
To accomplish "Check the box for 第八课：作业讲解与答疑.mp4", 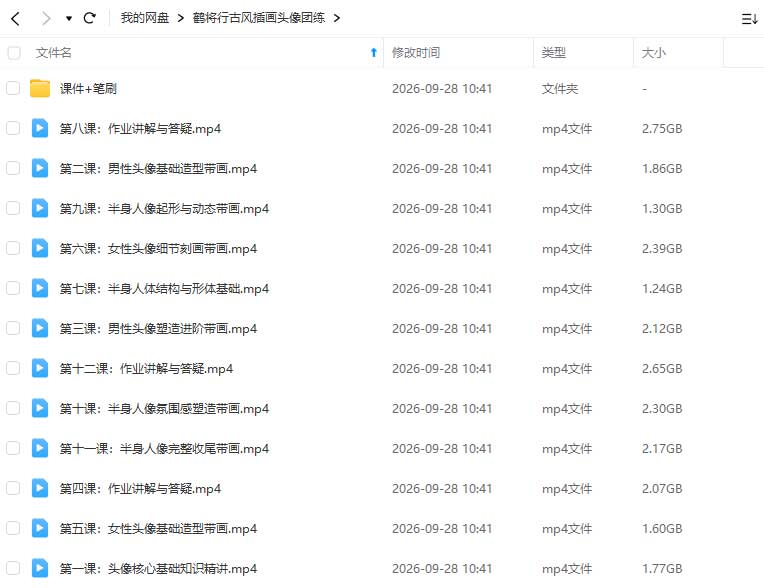I will [13, 128].
